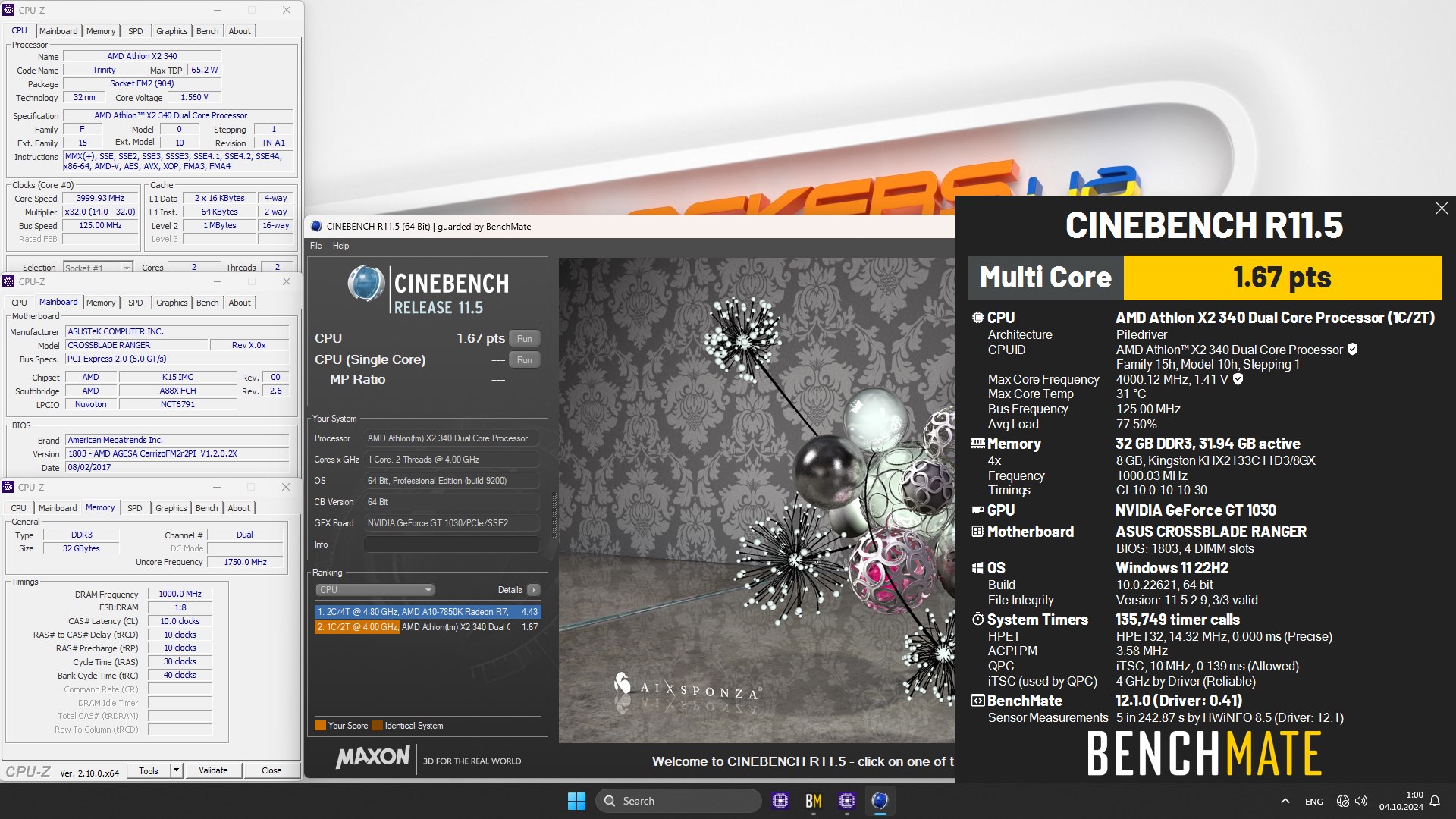Select ranking entry A10-7850K 4.43
This screenshot has width=1456, height=819.
click(x=428, y=612)
